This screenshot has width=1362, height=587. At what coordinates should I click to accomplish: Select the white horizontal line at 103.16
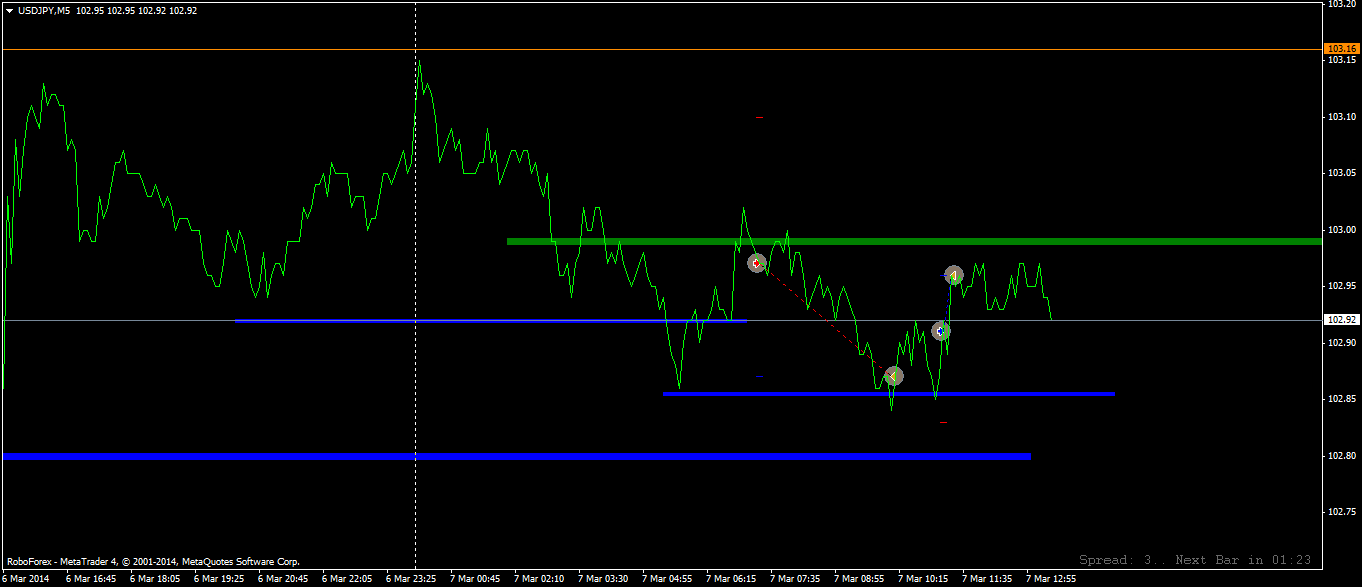661,48
